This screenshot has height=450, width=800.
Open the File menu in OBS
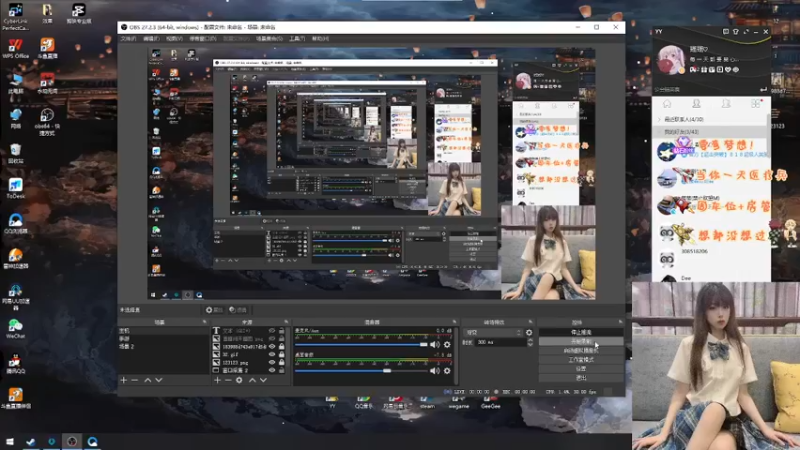pyautogui.click(x=128, y=39)
